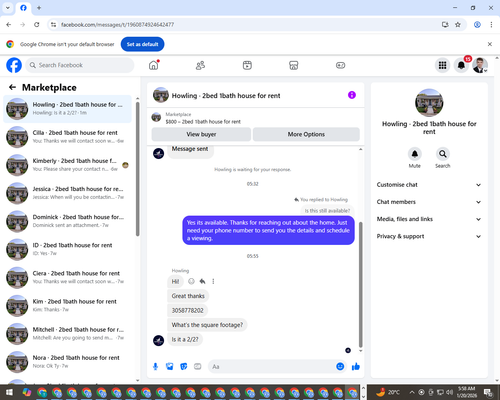Click the More Options button

[306, 134]
